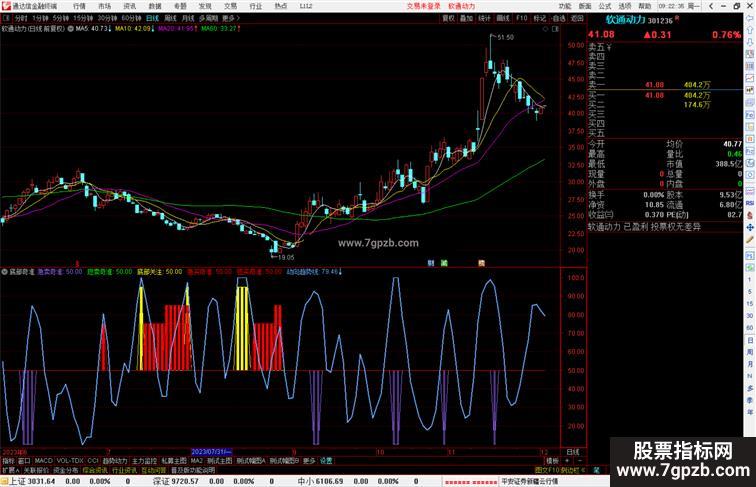The width and height of the screenshot is (756, 487).
Task: Click the panel layout icon left of 分时
Action: click(x=6, y=18)
